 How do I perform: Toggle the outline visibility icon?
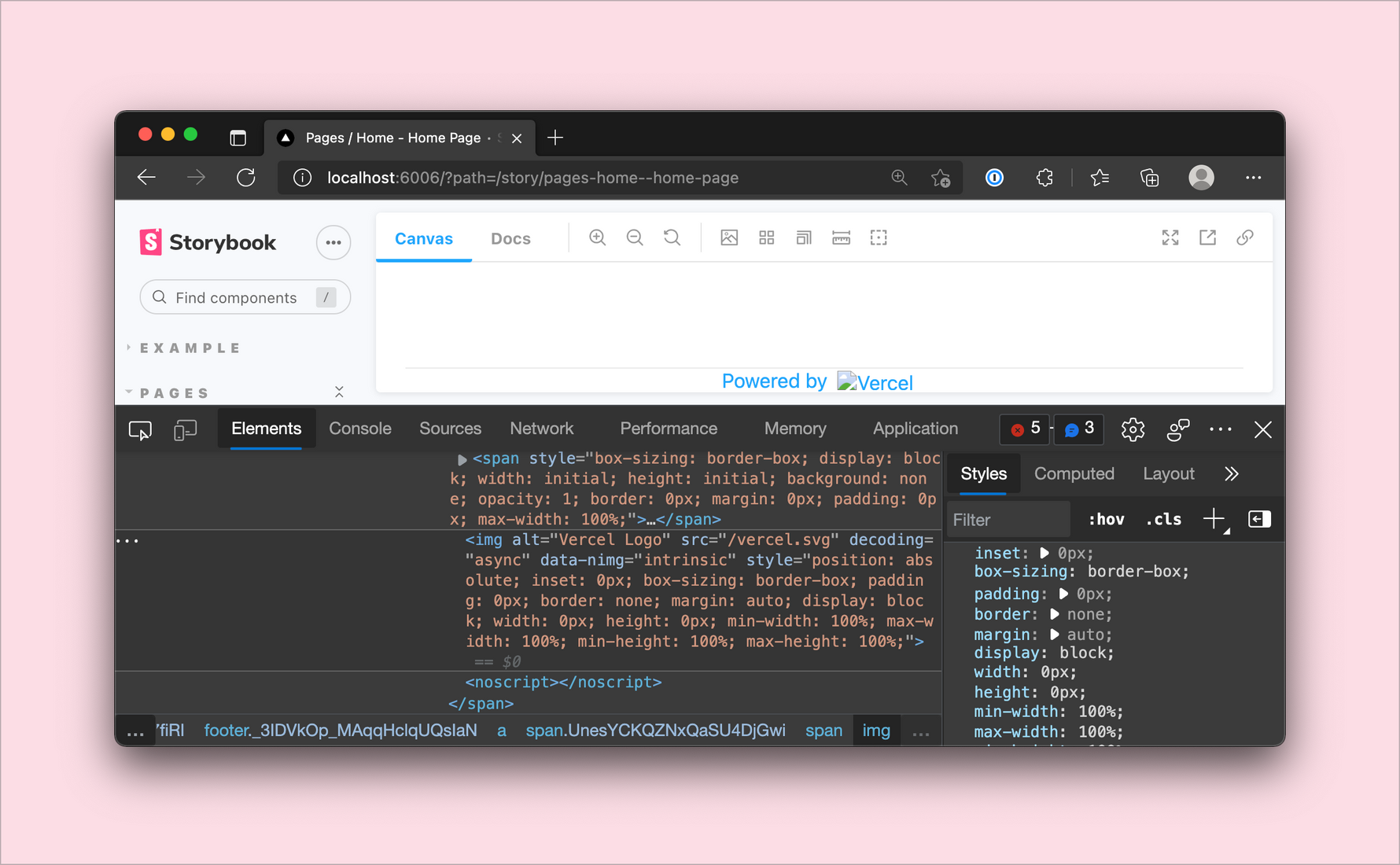(x=879, y=237)
